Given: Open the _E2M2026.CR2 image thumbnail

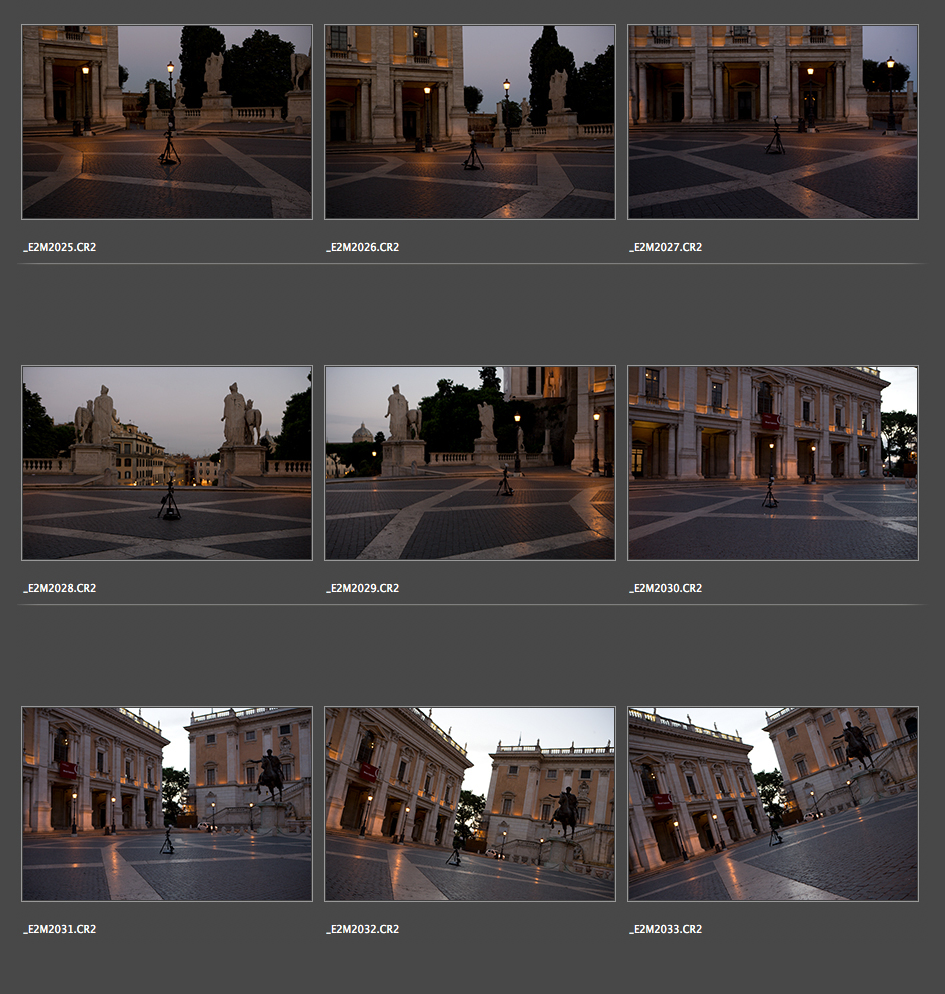Looking at the screenshot, I should (x=469, y=122).
